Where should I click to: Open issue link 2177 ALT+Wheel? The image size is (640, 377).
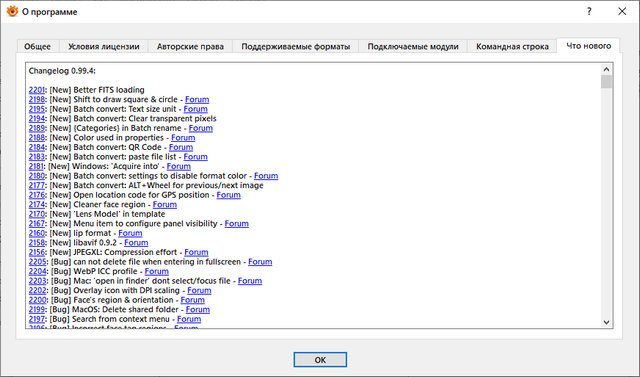[x=37, y=185]
